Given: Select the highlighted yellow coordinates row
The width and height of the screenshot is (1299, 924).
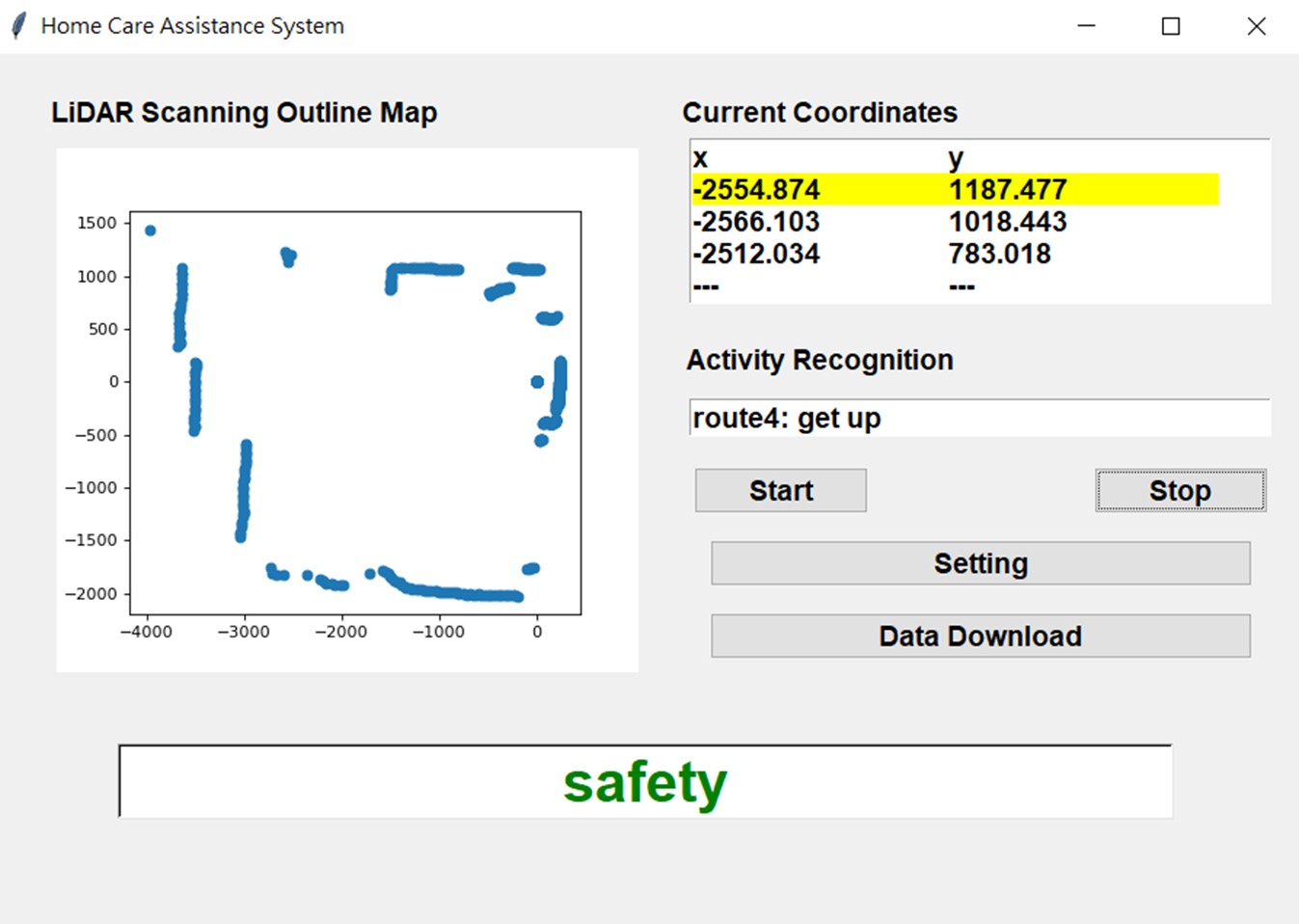Looking at the screenshot, I should pos(955,190).
